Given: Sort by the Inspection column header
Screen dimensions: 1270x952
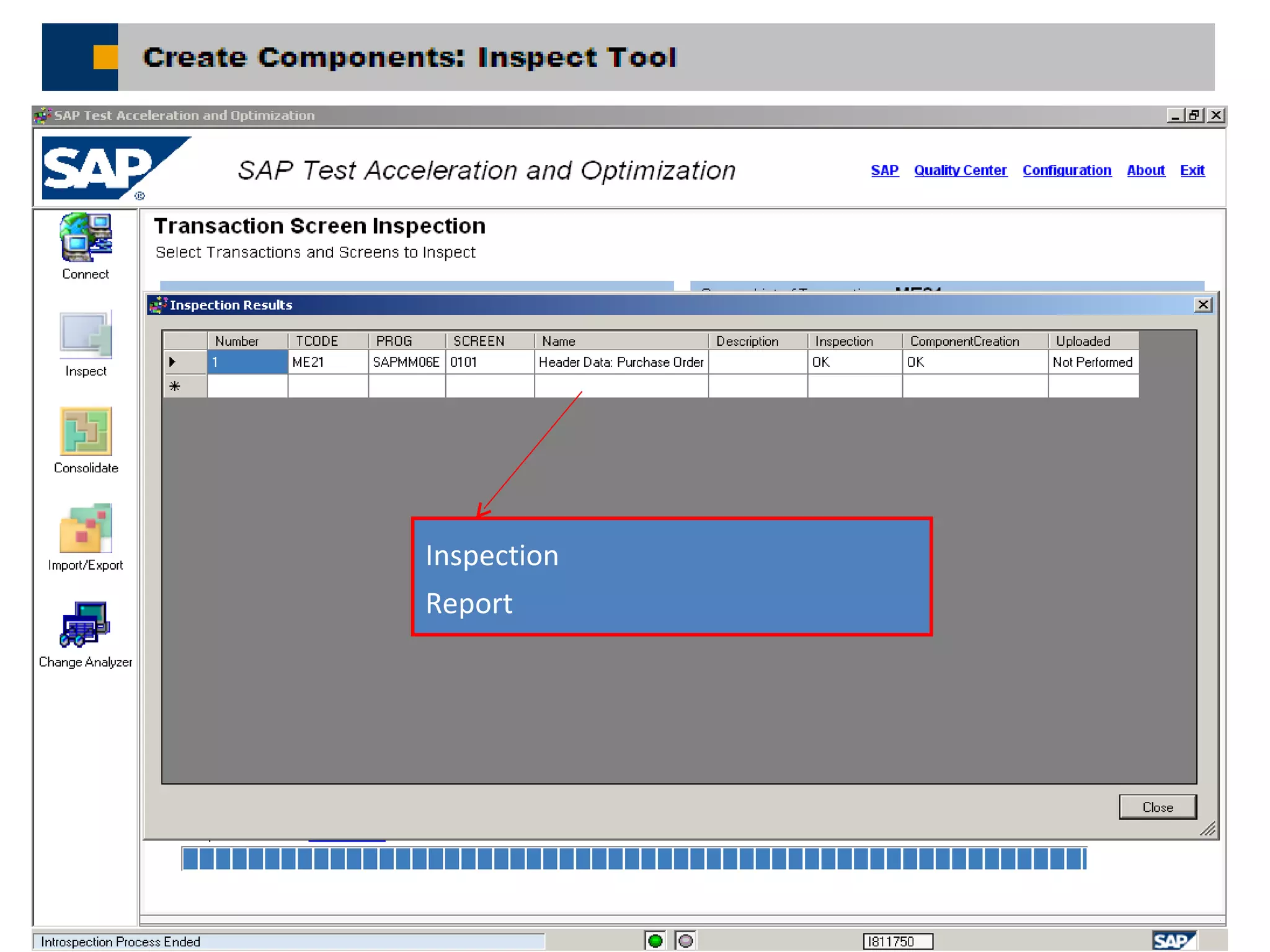Looking at the screenshot, I should tap(855, 341).
